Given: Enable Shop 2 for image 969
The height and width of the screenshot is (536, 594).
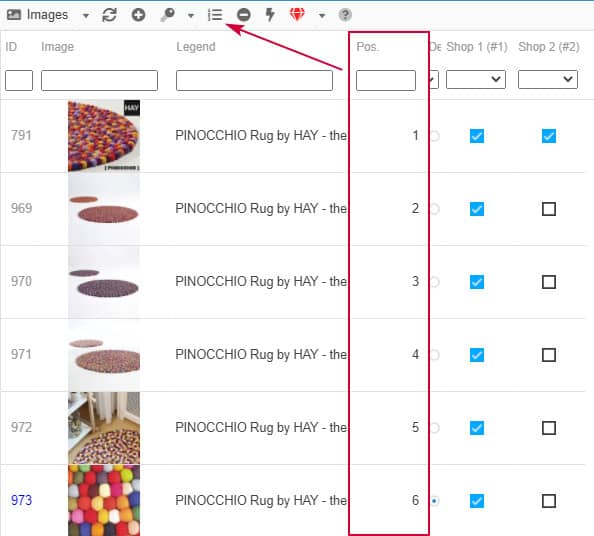Looking at the screenshot, I should 549,209.
